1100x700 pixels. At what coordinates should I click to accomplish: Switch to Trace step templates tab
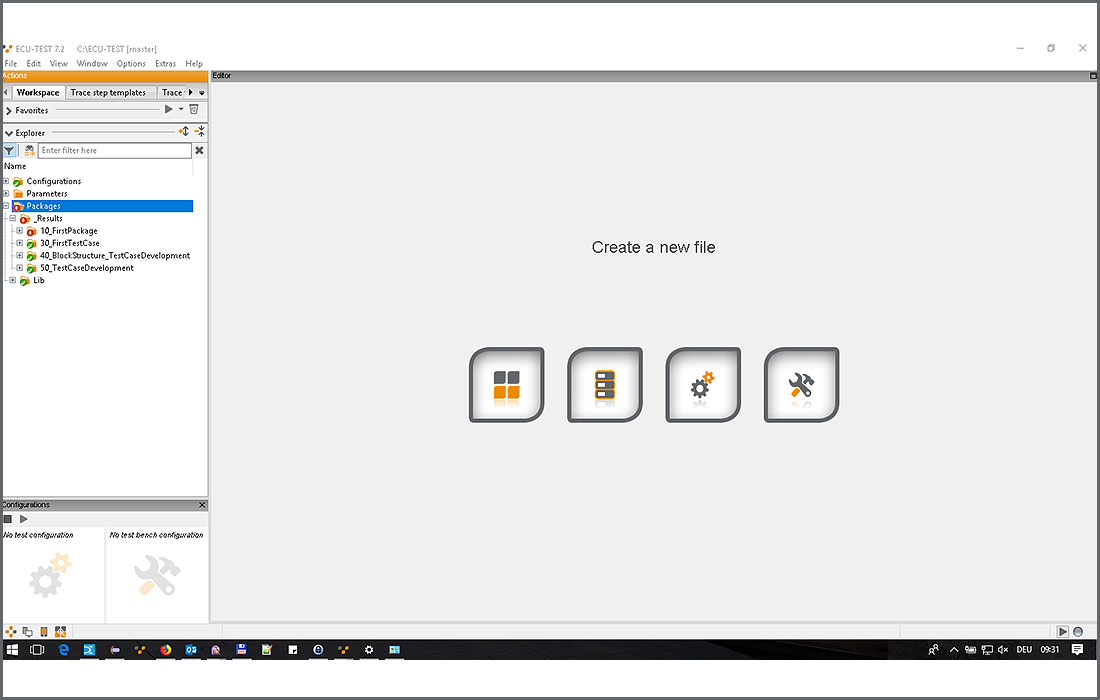point(108,93)
